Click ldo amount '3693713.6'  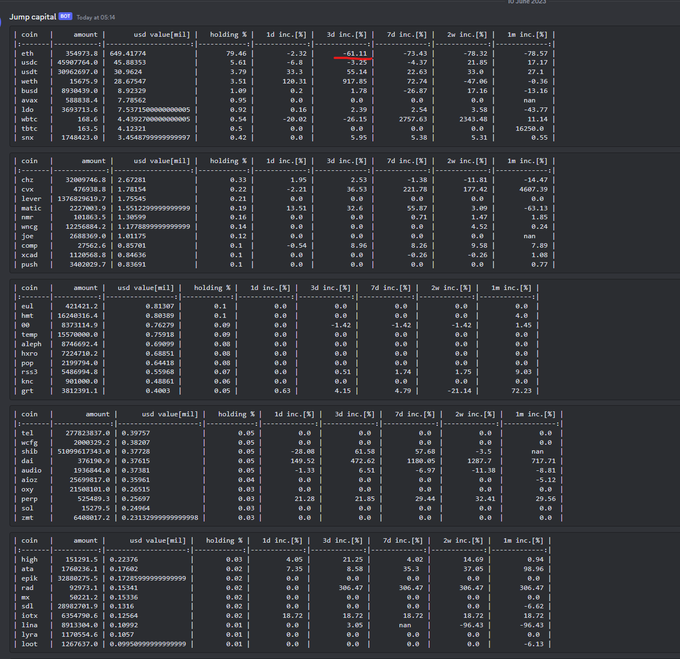80,110
